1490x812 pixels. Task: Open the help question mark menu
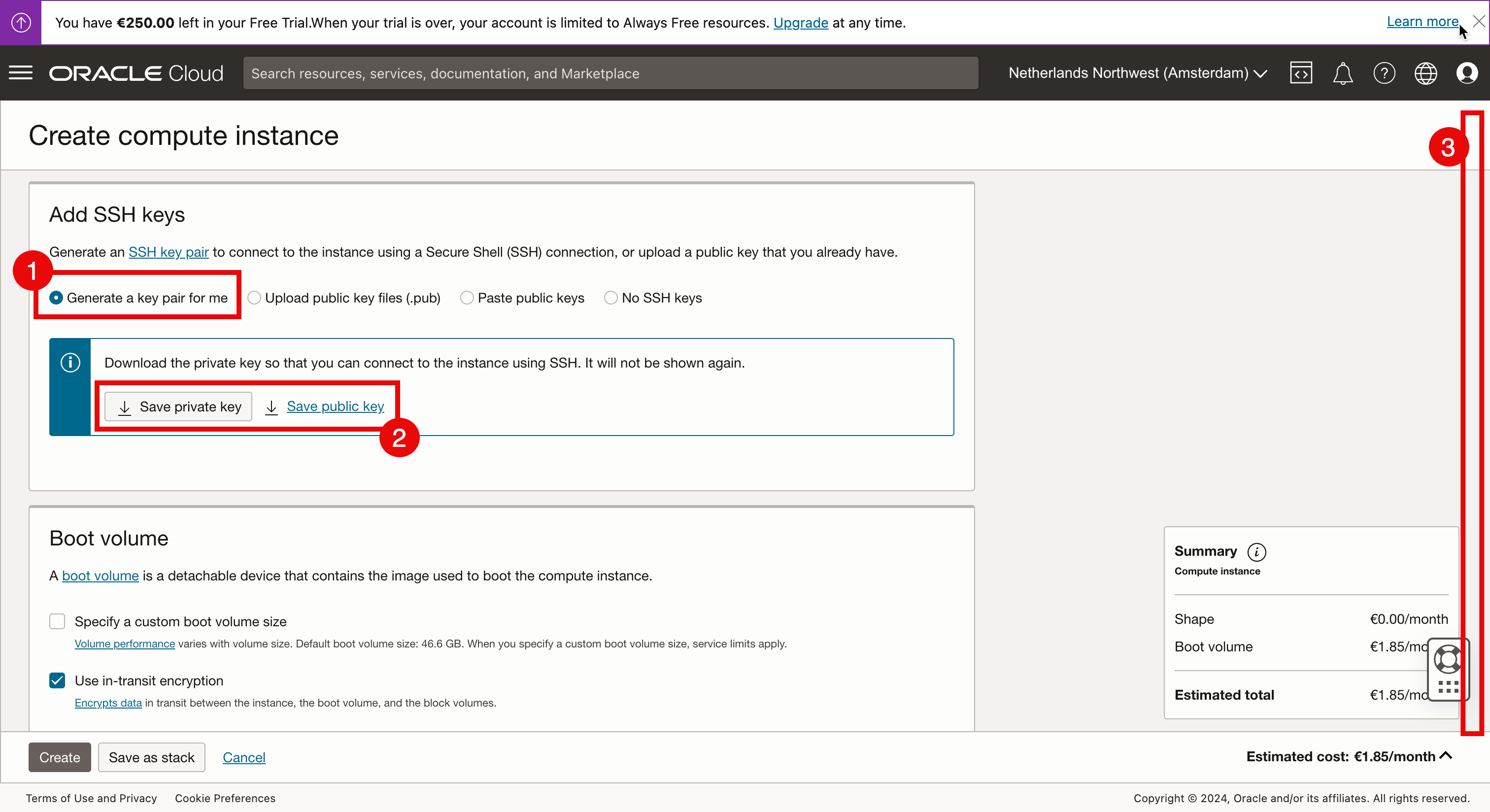point(1384,73)
